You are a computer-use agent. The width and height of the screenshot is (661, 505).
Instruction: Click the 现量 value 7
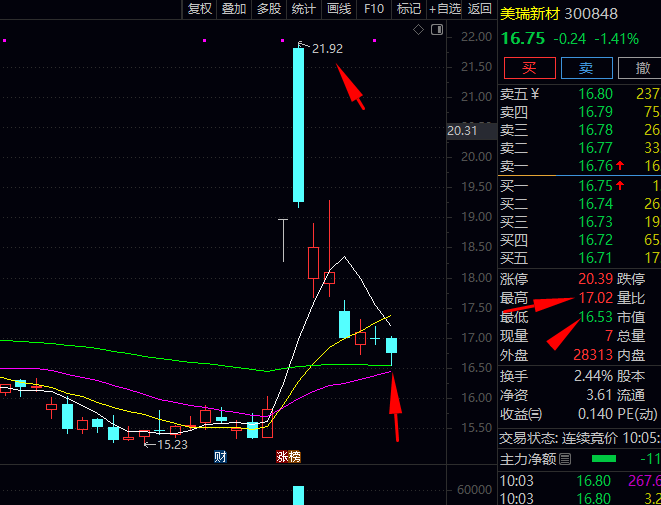coord(609,336)
